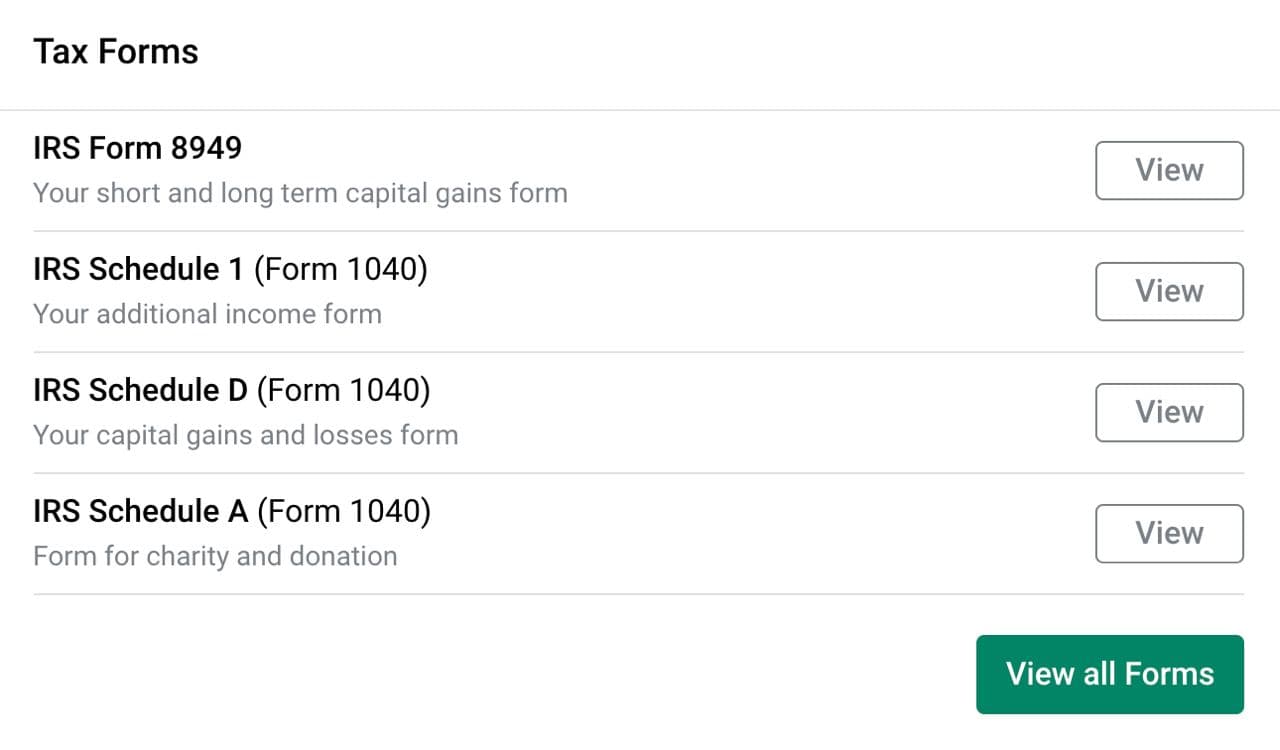Image resolution: width=1280 pixels, height=750 pixels.
Task: Click the green View all Forms button
Action: [1109, 674]
